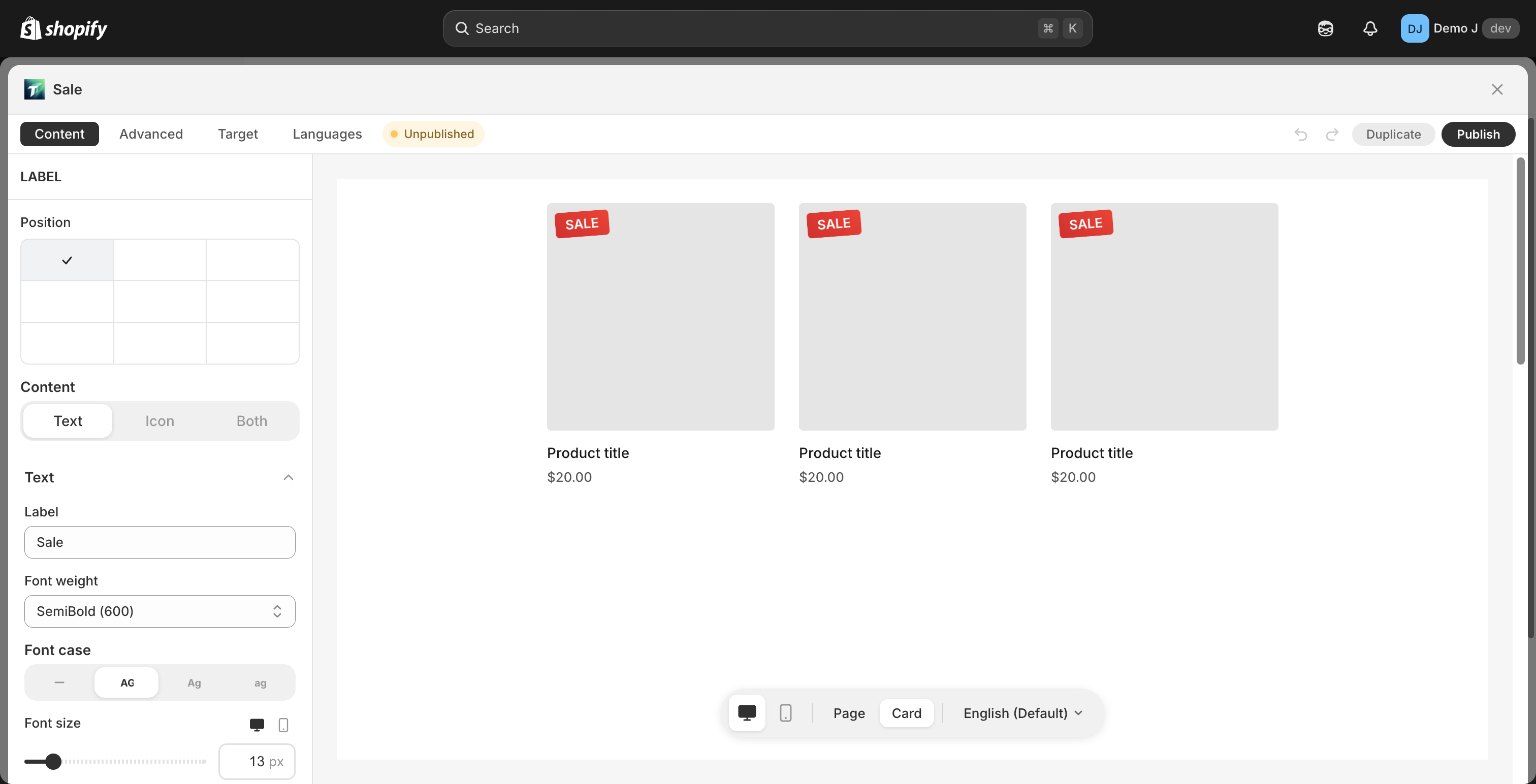Click the third product's $20.00 price
The height and width of the screenshot is (784, 1536).
point(1073,477)
